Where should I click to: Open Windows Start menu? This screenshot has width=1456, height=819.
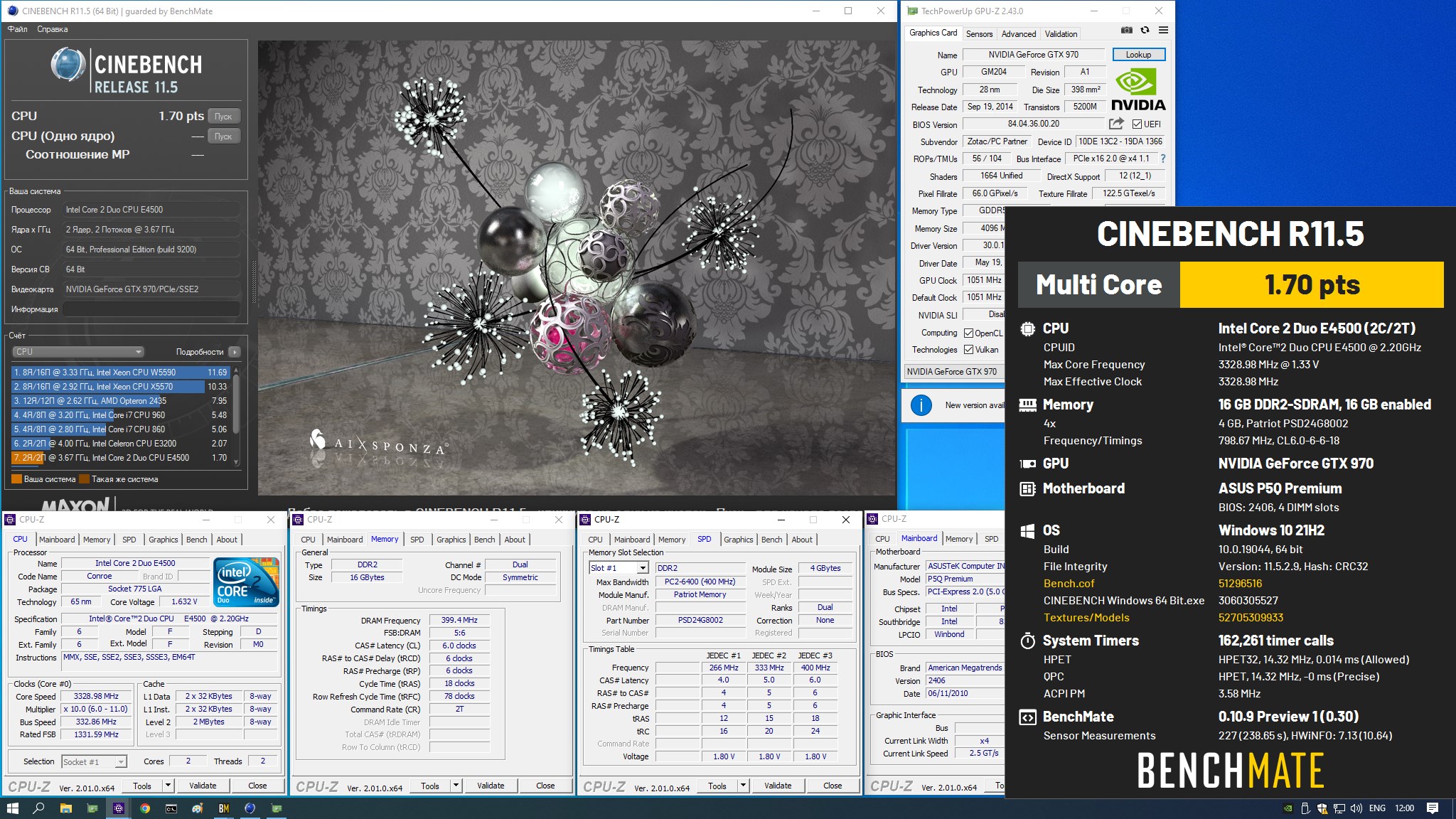[x=12, y=808]
